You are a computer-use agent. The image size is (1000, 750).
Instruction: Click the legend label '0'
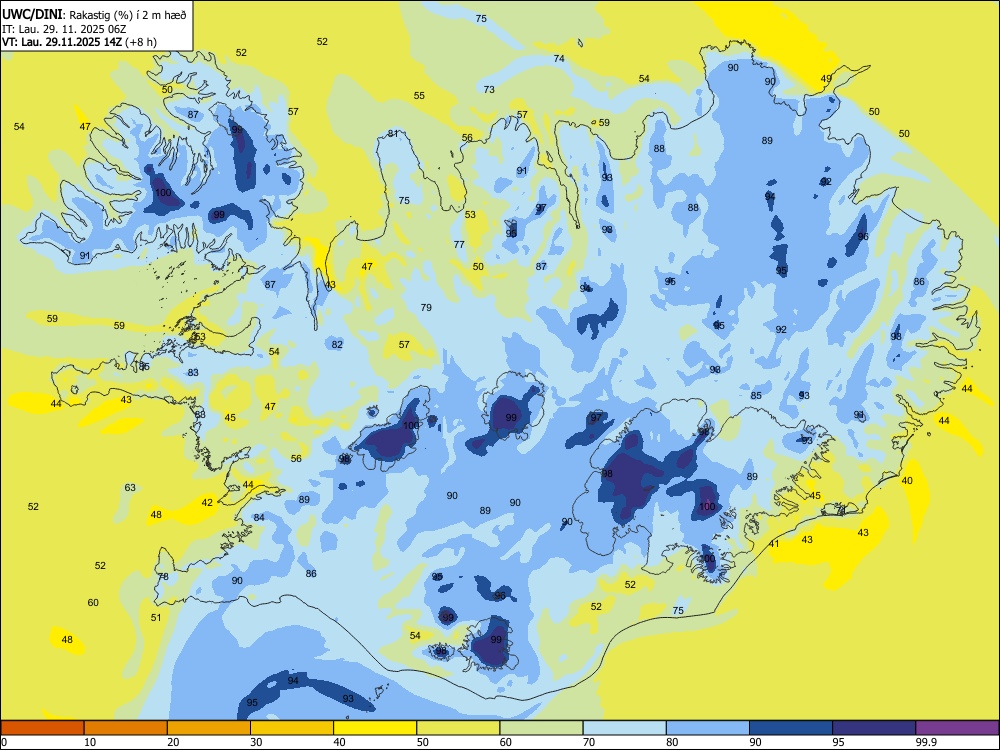pos(4,742)
